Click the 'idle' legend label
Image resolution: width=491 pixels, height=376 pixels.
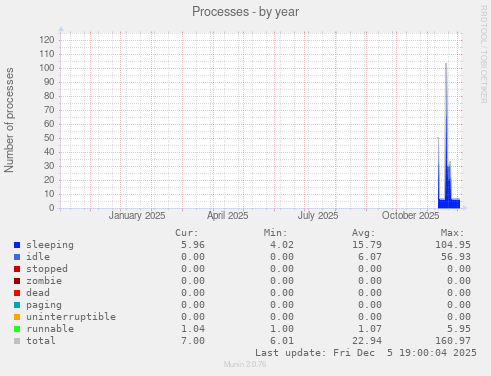point(38,257)
